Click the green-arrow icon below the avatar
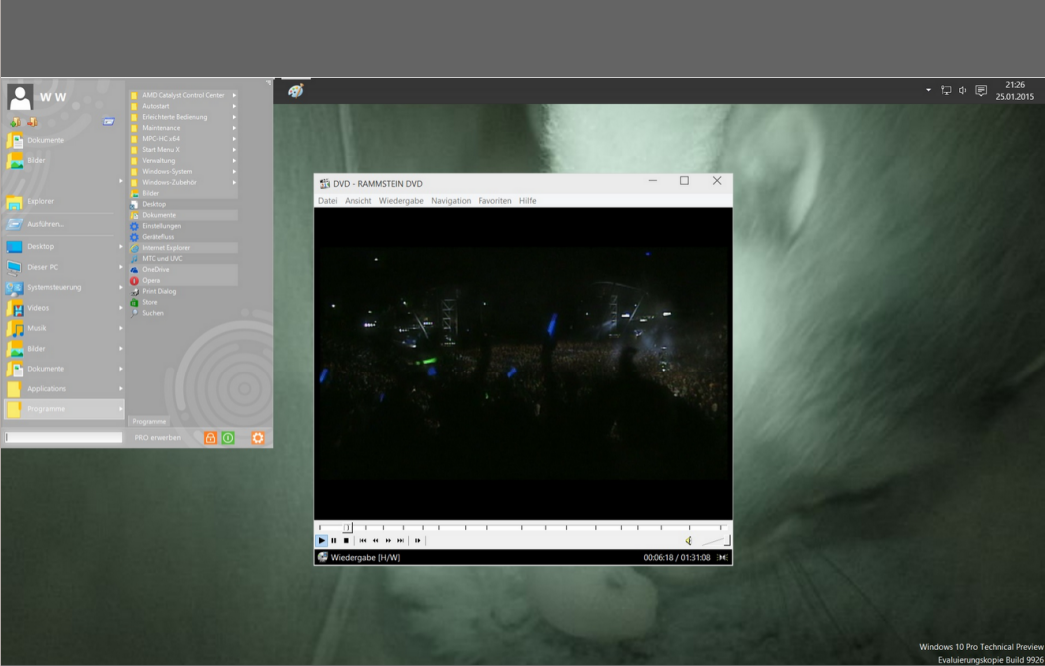The height and width of the screenshot is (666, 1045). click(15, 122)
